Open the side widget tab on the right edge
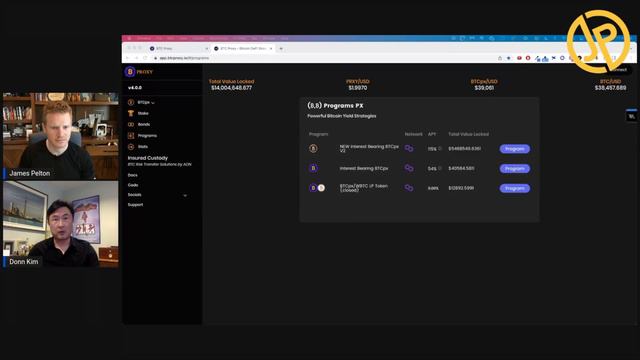This screenshot has width=640, height=360. coord(631,116)
